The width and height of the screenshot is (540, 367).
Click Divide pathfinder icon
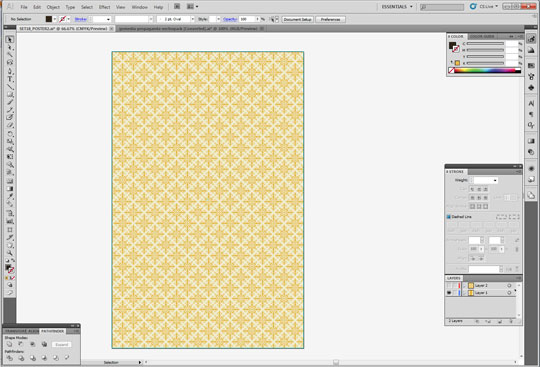click(9, 358)
